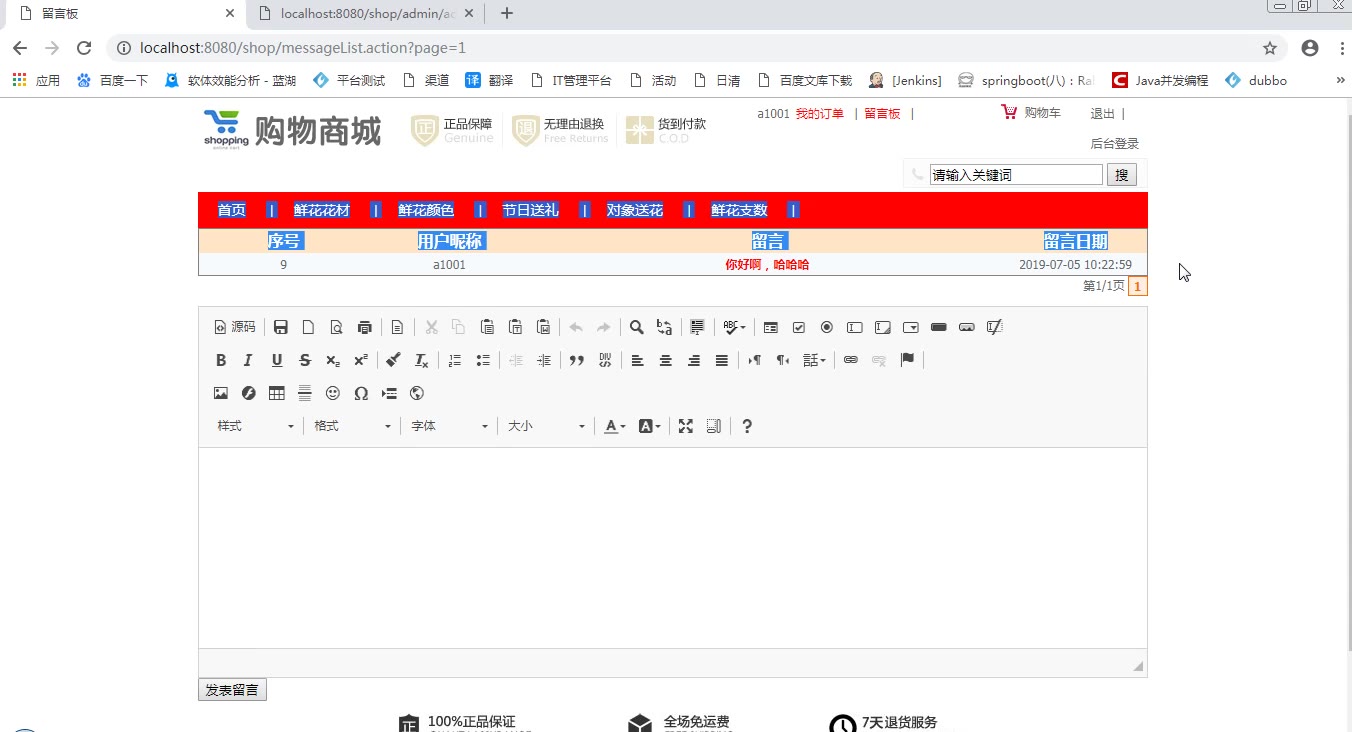Go to 鲜花花材 navigation menu
This screenshot has width=1352, height=732.
pyautogui.click(x=322, y=210)
